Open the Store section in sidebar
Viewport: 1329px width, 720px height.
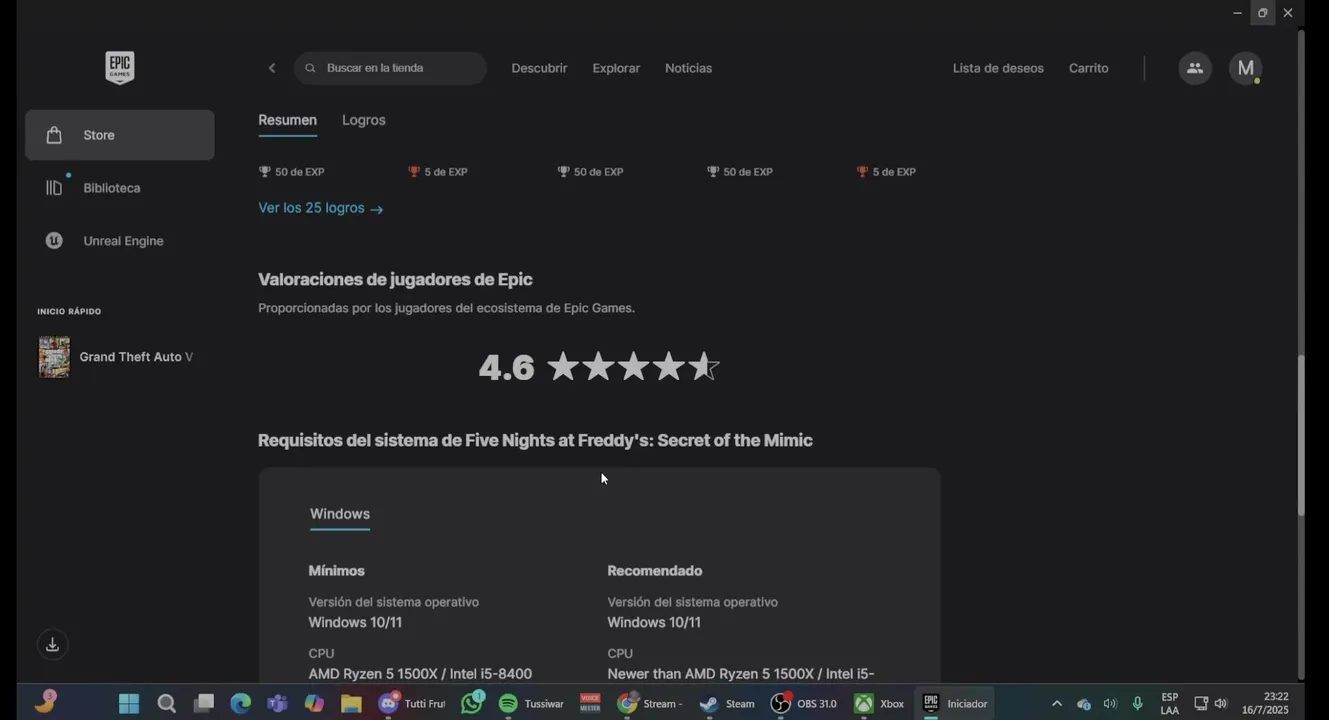120,135
